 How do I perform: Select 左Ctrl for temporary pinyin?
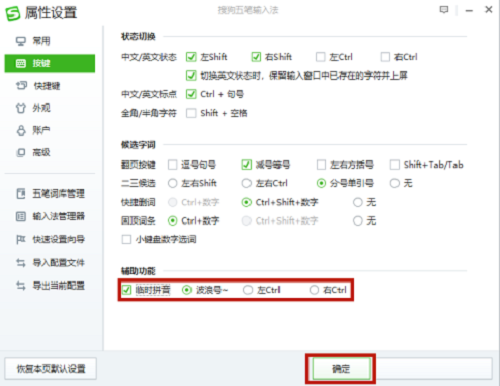coord(248,290)
